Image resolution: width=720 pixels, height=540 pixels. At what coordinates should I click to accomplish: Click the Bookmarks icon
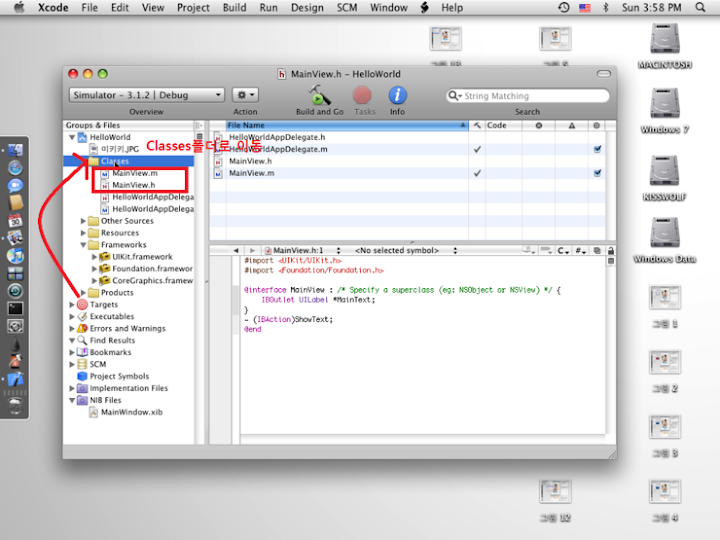(x=82, y=352)
